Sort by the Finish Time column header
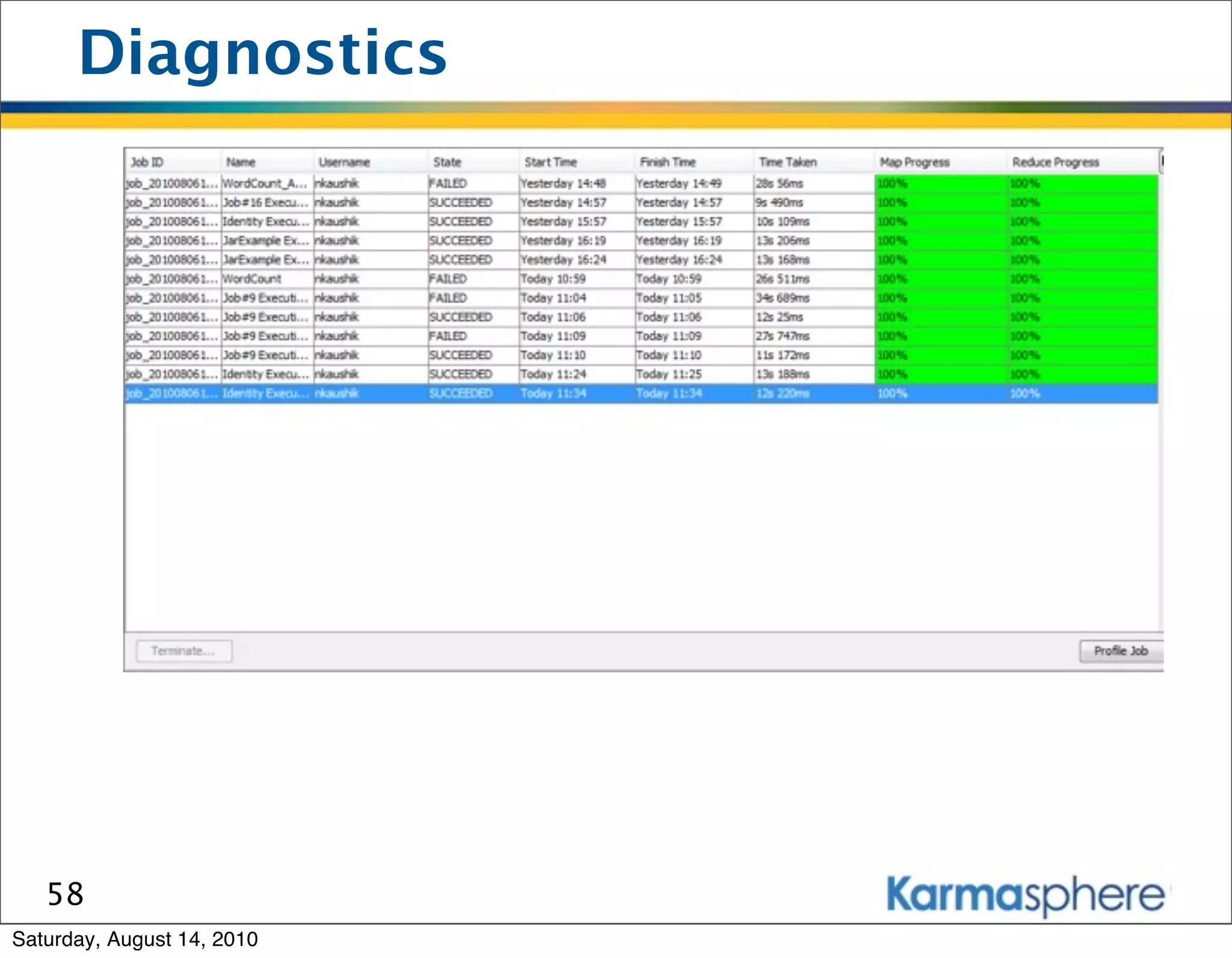 (694, 162)
